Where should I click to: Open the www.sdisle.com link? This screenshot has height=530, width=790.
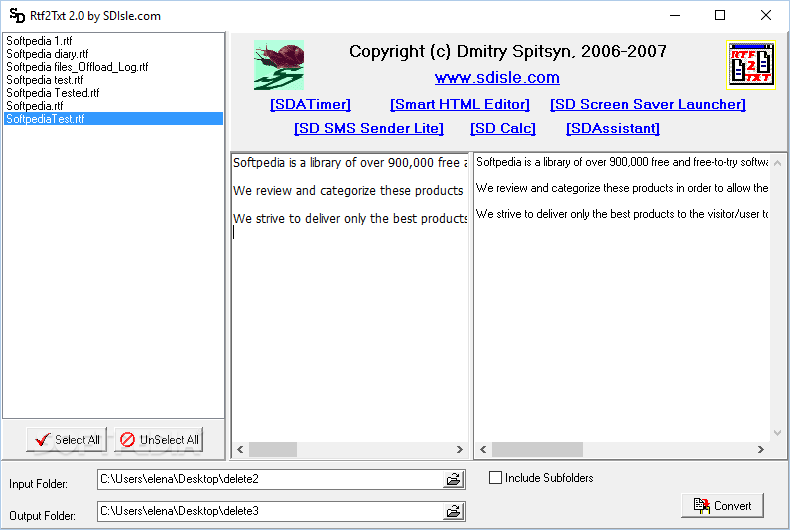pos(497,78)
